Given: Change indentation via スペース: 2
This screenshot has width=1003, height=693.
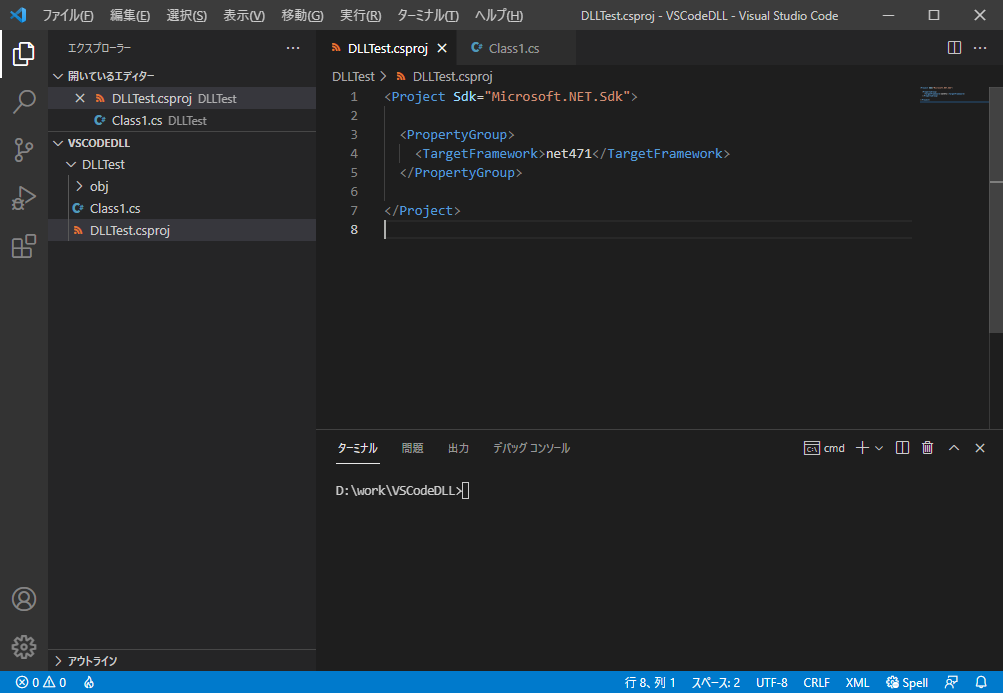Looking at the screenshot, I should 716,682.
